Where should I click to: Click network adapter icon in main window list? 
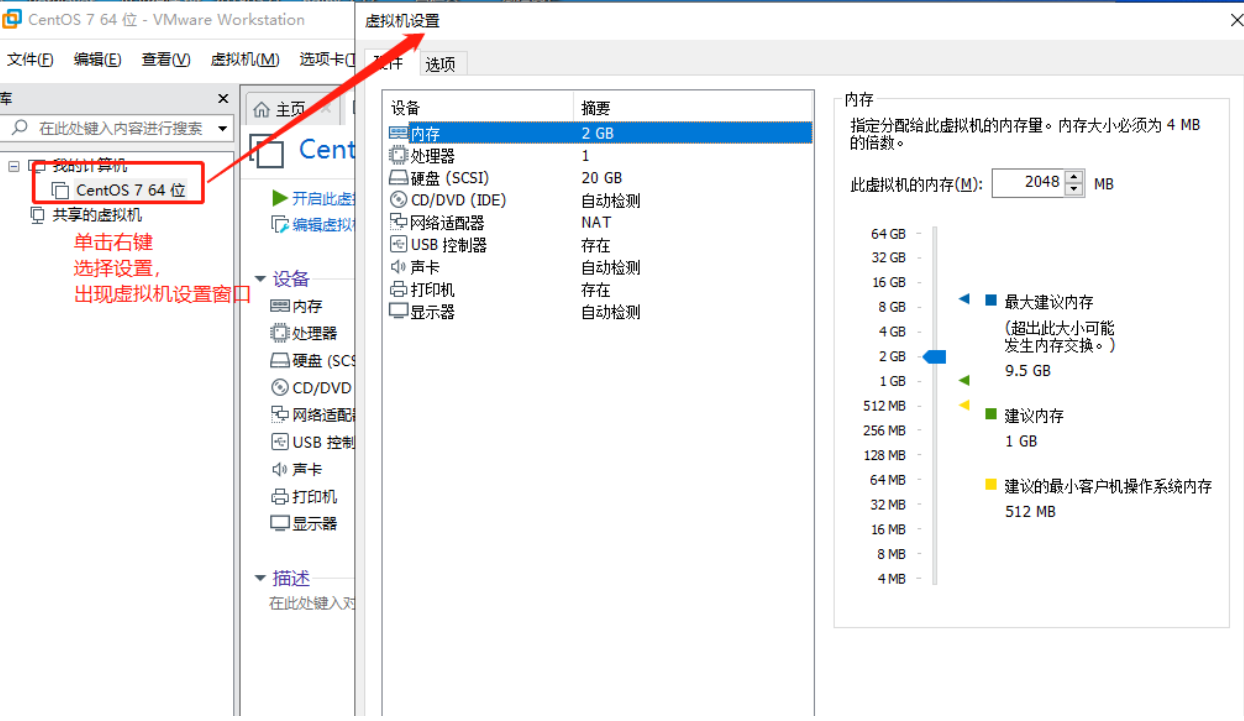[x=280, y=414]
